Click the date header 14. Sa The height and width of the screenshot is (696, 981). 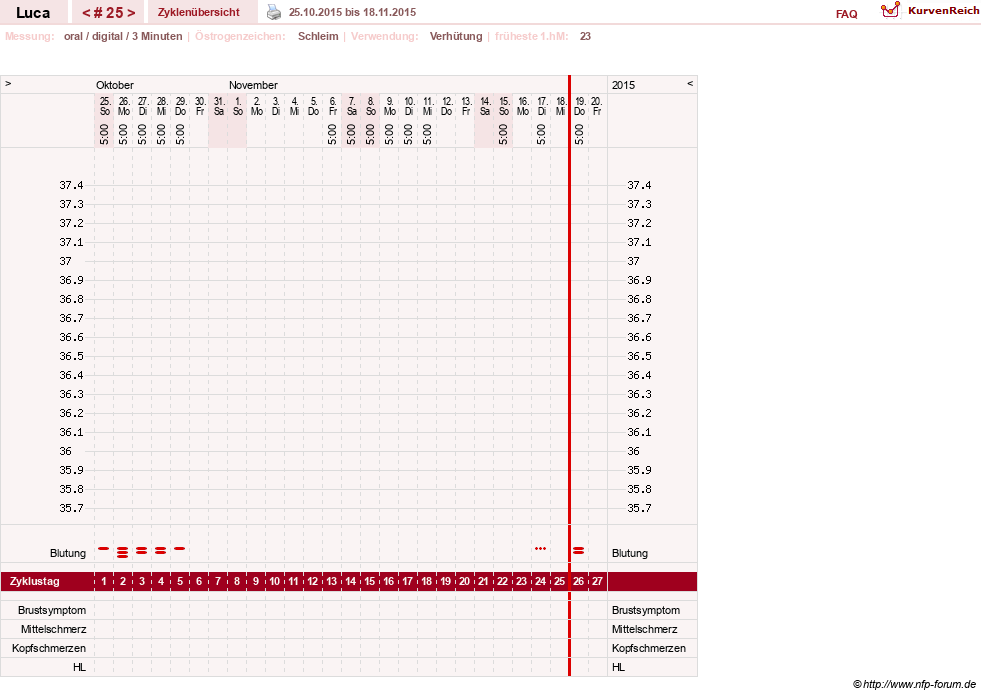485,106
